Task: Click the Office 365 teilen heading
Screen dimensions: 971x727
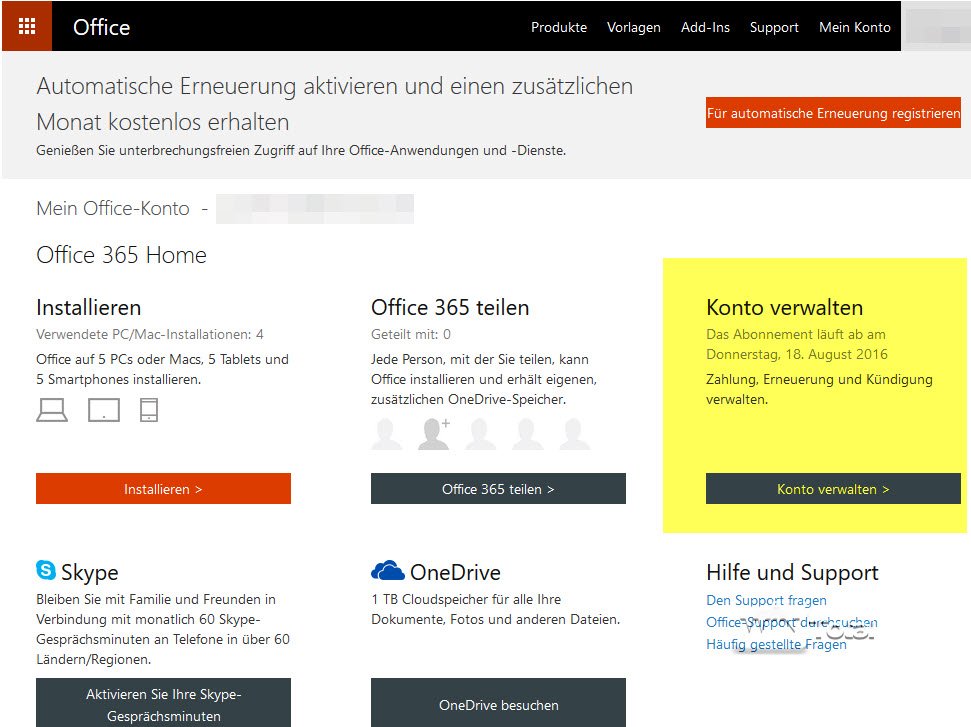Action: pos(450,307)
